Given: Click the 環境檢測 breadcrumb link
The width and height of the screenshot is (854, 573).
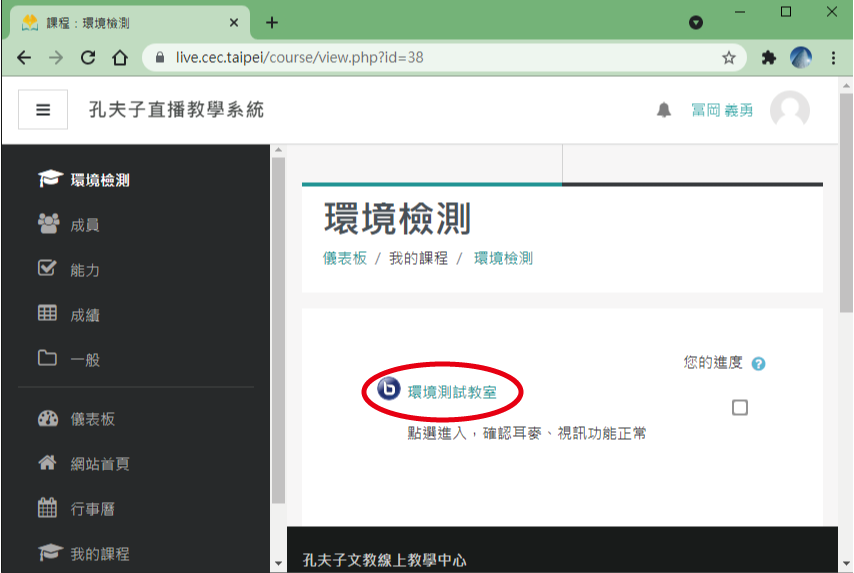Looking at the screenshot, I should click(x=503, y=258).
